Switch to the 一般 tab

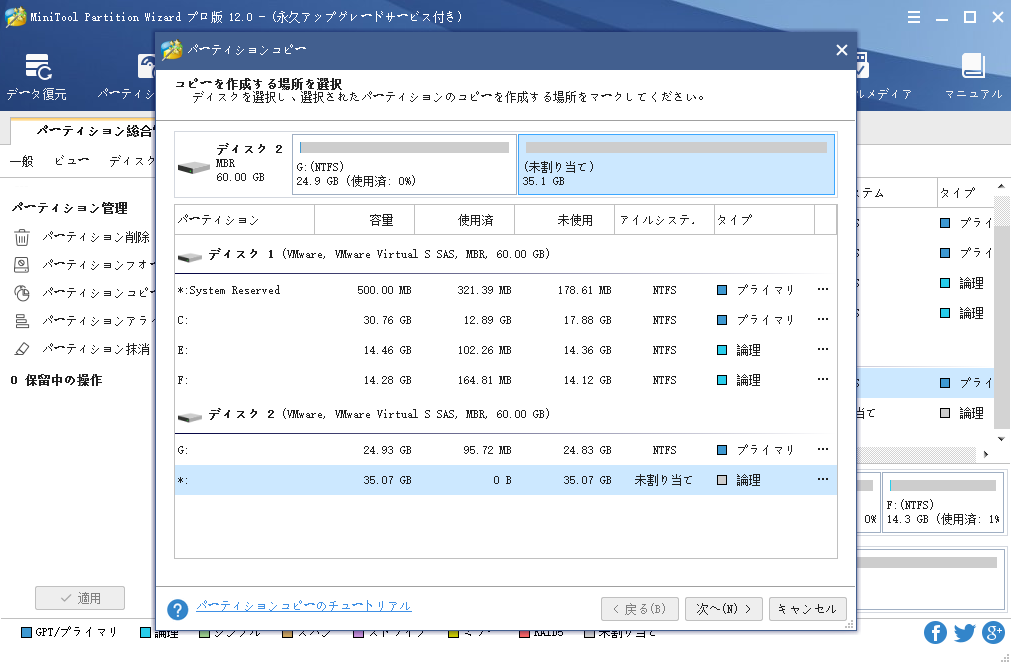click(20, 161)
